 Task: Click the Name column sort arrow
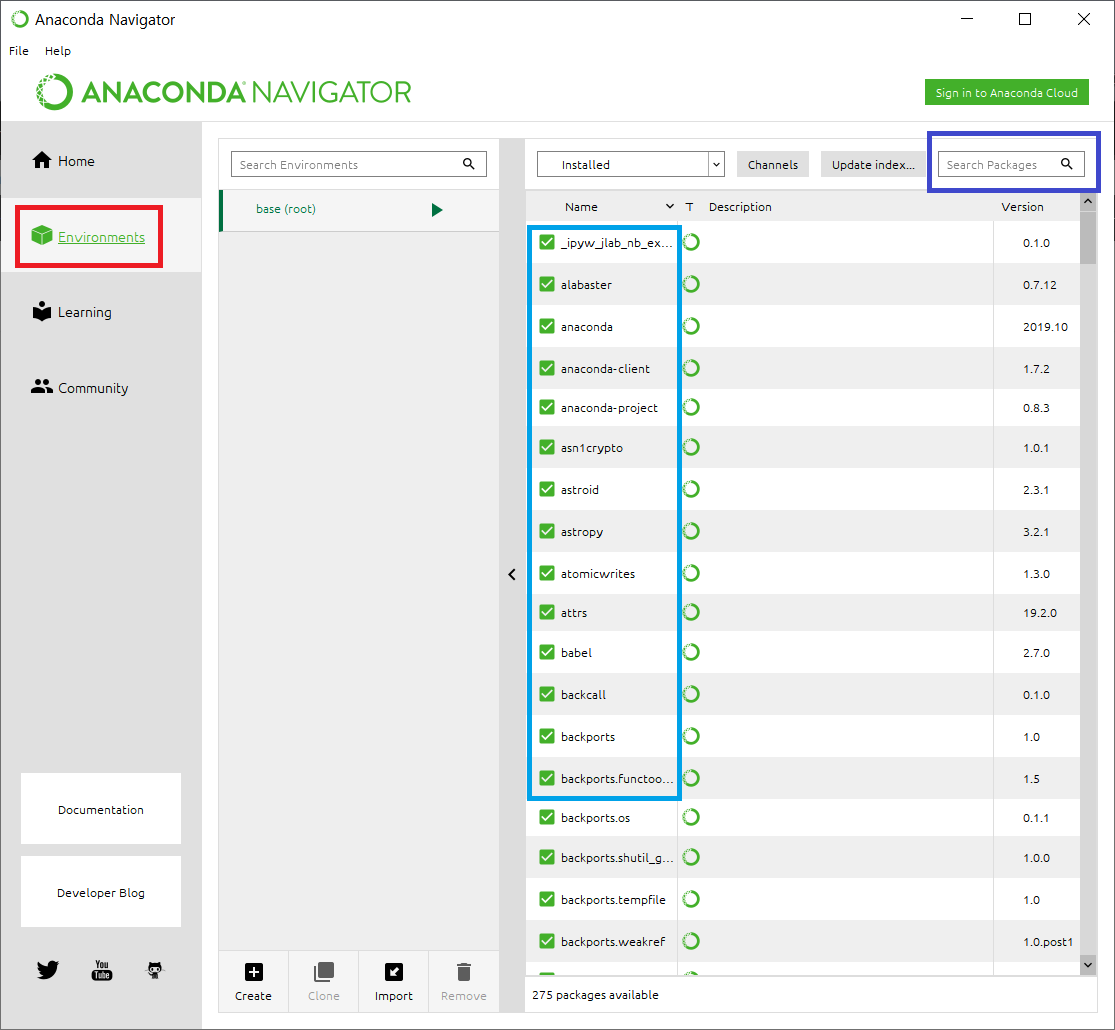(669, 206)
